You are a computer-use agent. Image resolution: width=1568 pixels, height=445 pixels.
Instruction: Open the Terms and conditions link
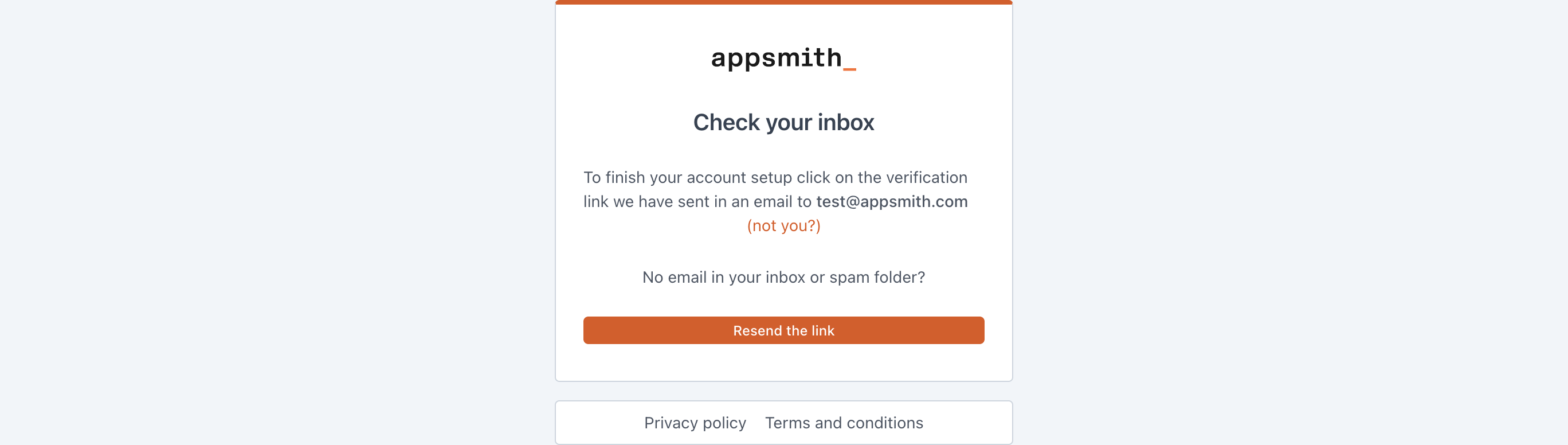coord(844,423)
